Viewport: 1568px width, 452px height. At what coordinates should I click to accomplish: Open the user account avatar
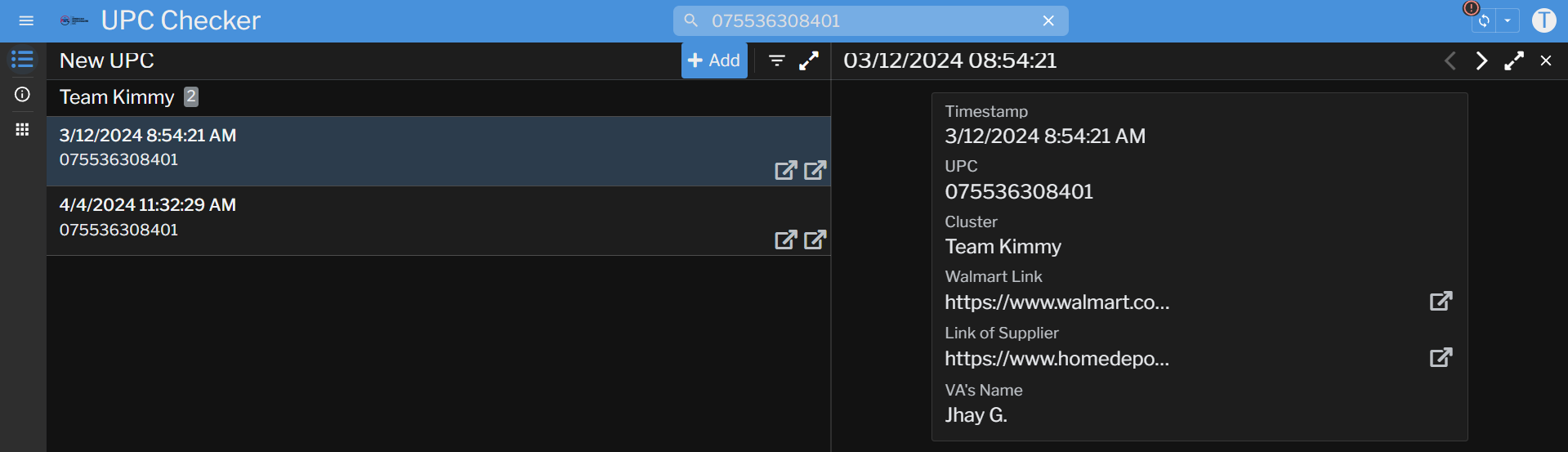click(1543, 20)
